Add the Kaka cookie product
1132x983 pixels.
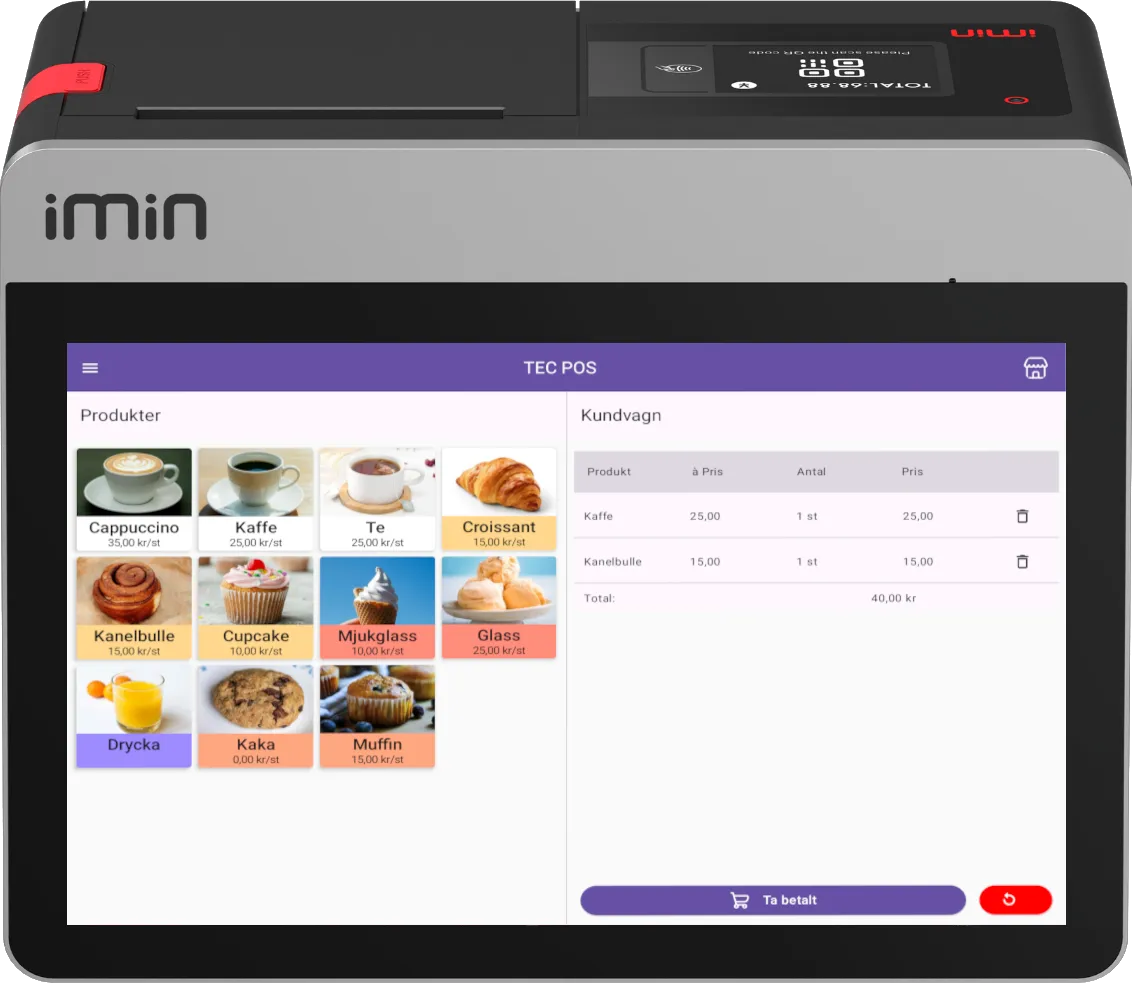(x=256, y=716)
